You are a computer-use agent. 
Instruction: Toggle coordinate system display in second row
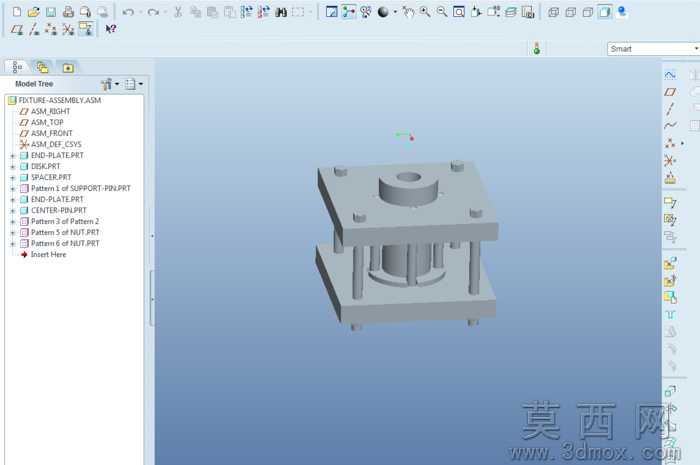click(68, 29)
